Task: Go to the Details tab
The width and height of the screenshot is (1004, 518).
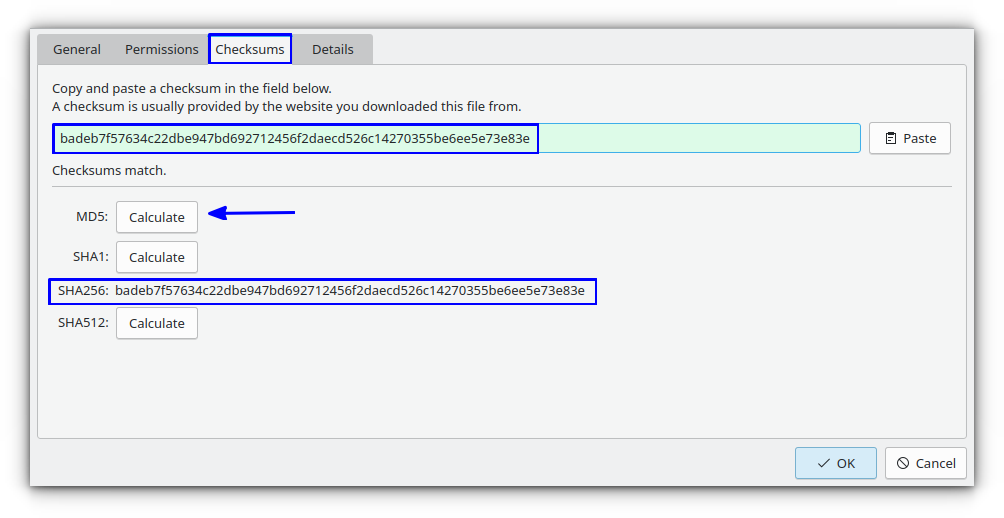Action: (x=333, y=49)
